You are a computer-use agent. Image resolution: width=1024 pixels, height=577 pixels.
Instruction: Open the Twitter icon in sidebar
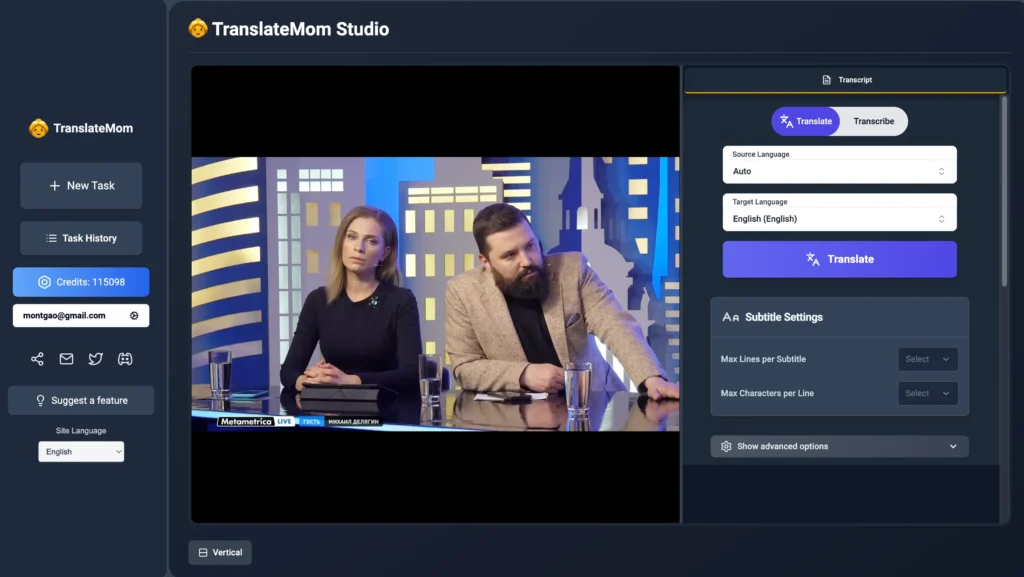coord(94,358)
